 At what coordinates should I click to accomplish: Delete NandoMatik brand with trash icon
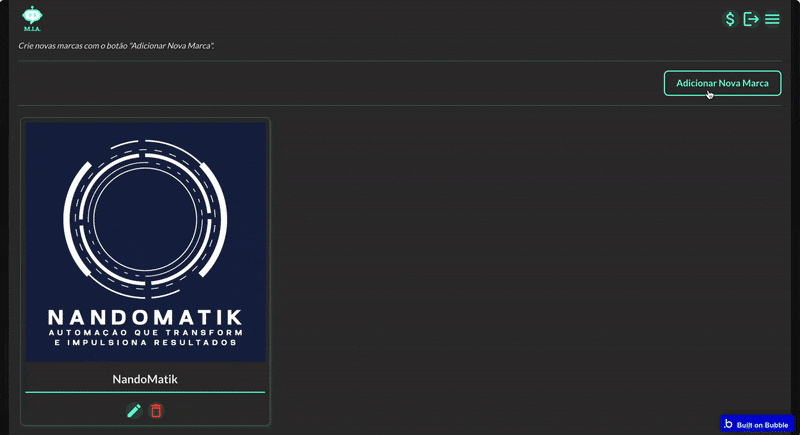pyautogui.click(x=156, y=411)
